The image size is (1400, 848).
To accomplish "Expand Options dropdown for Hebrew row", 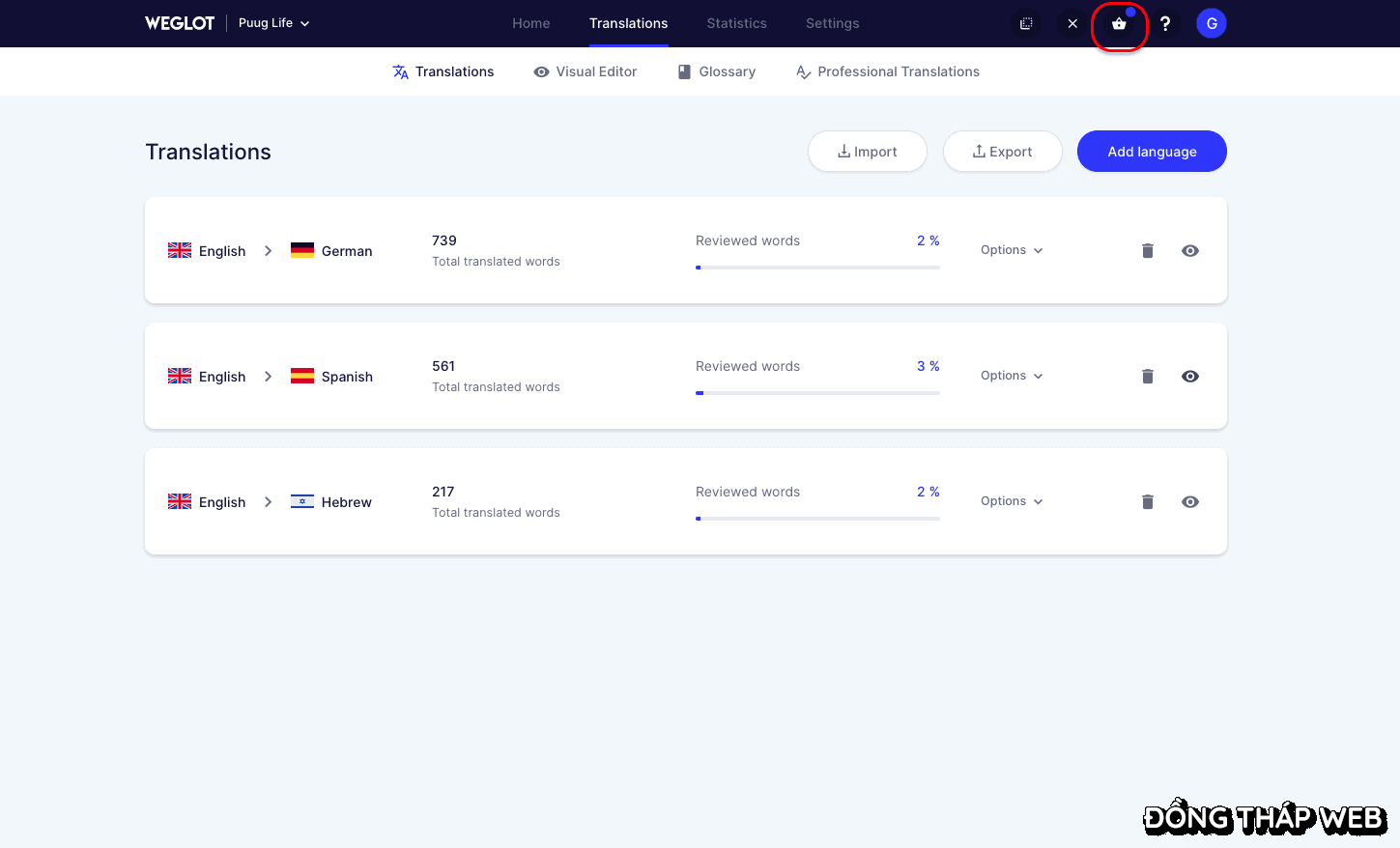I will coord(1012,501).
